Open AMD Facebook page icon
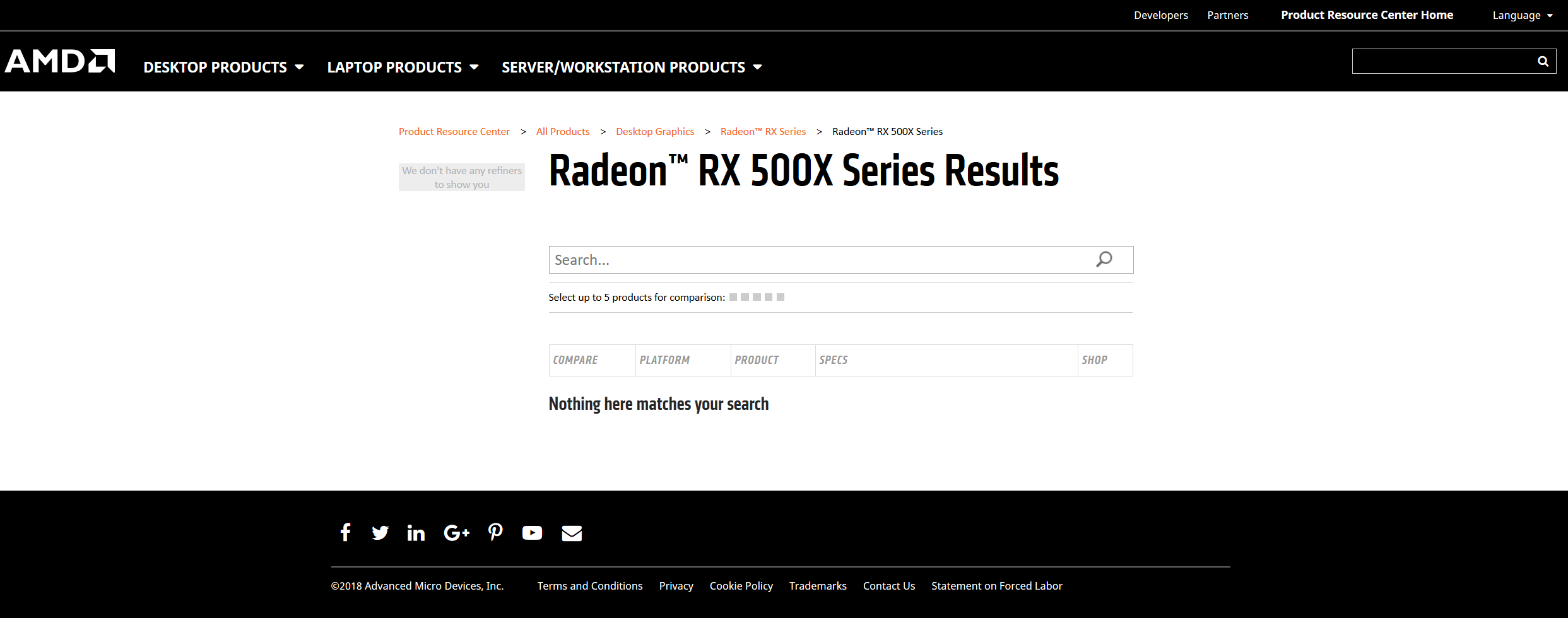 click(x=345, y=533)
